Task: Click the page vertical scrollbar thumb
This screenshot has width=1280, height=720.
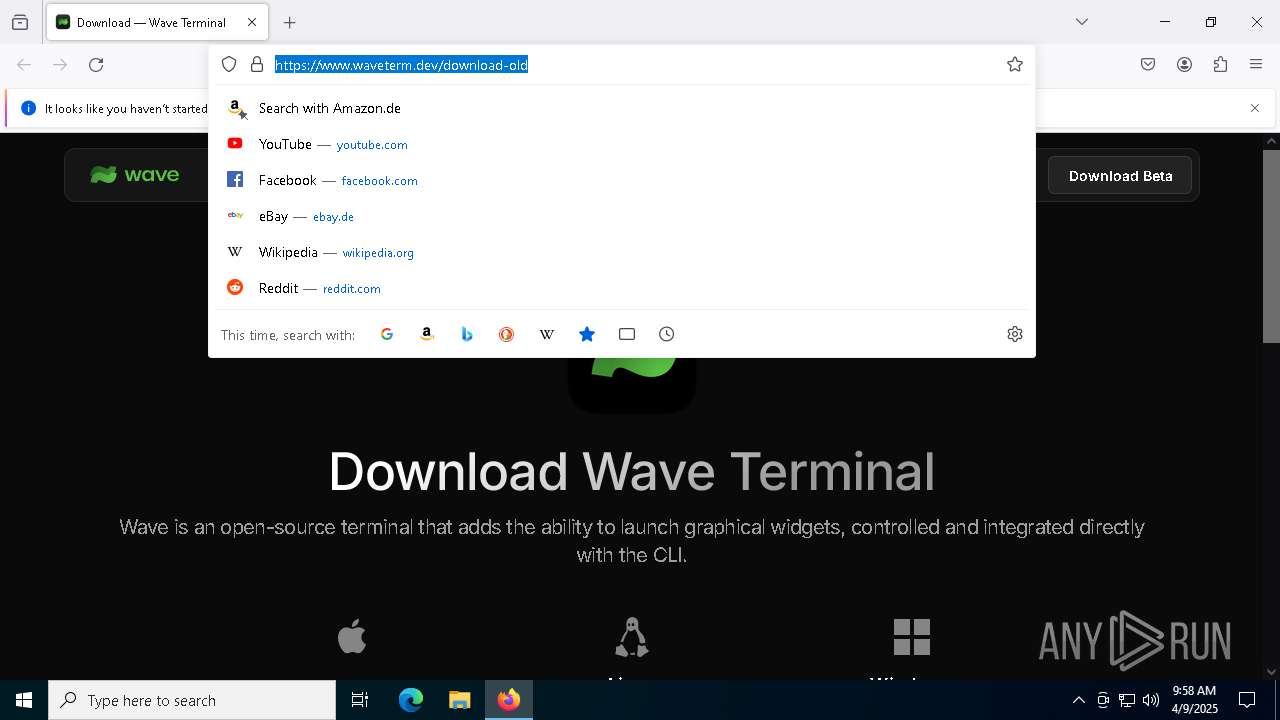Action: (1271, 246)
